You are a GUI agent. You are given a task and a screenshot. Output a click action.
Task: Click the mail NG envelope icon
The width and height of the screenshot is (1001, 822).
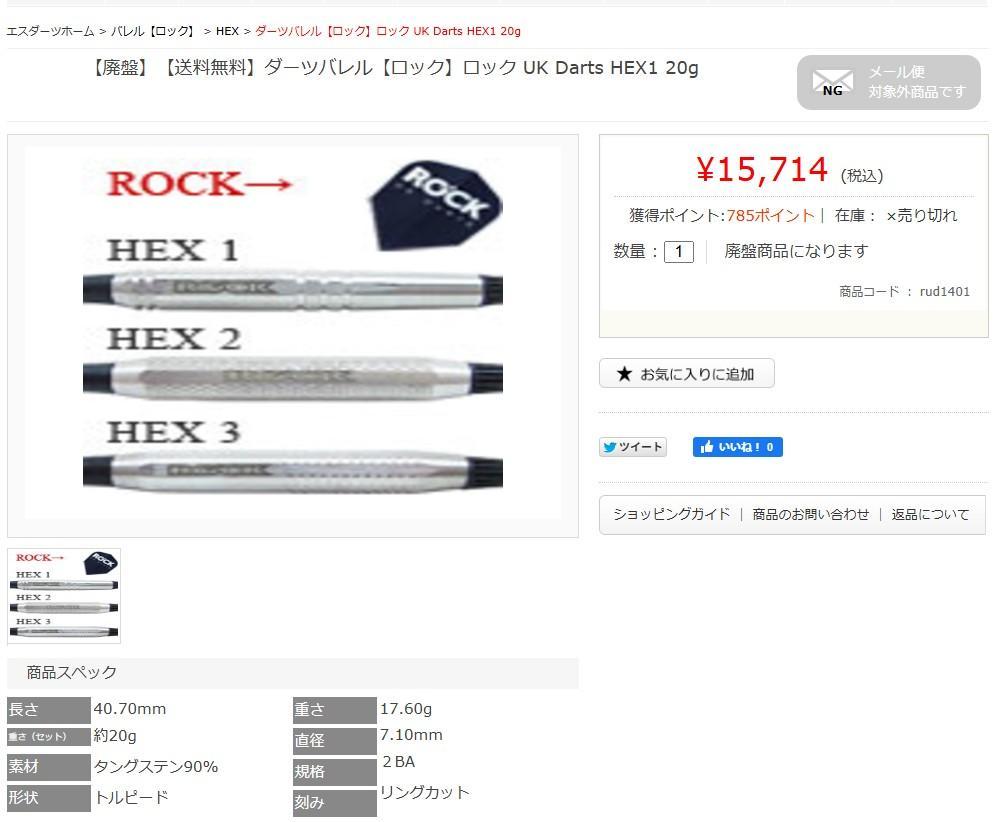coord(832,83)
